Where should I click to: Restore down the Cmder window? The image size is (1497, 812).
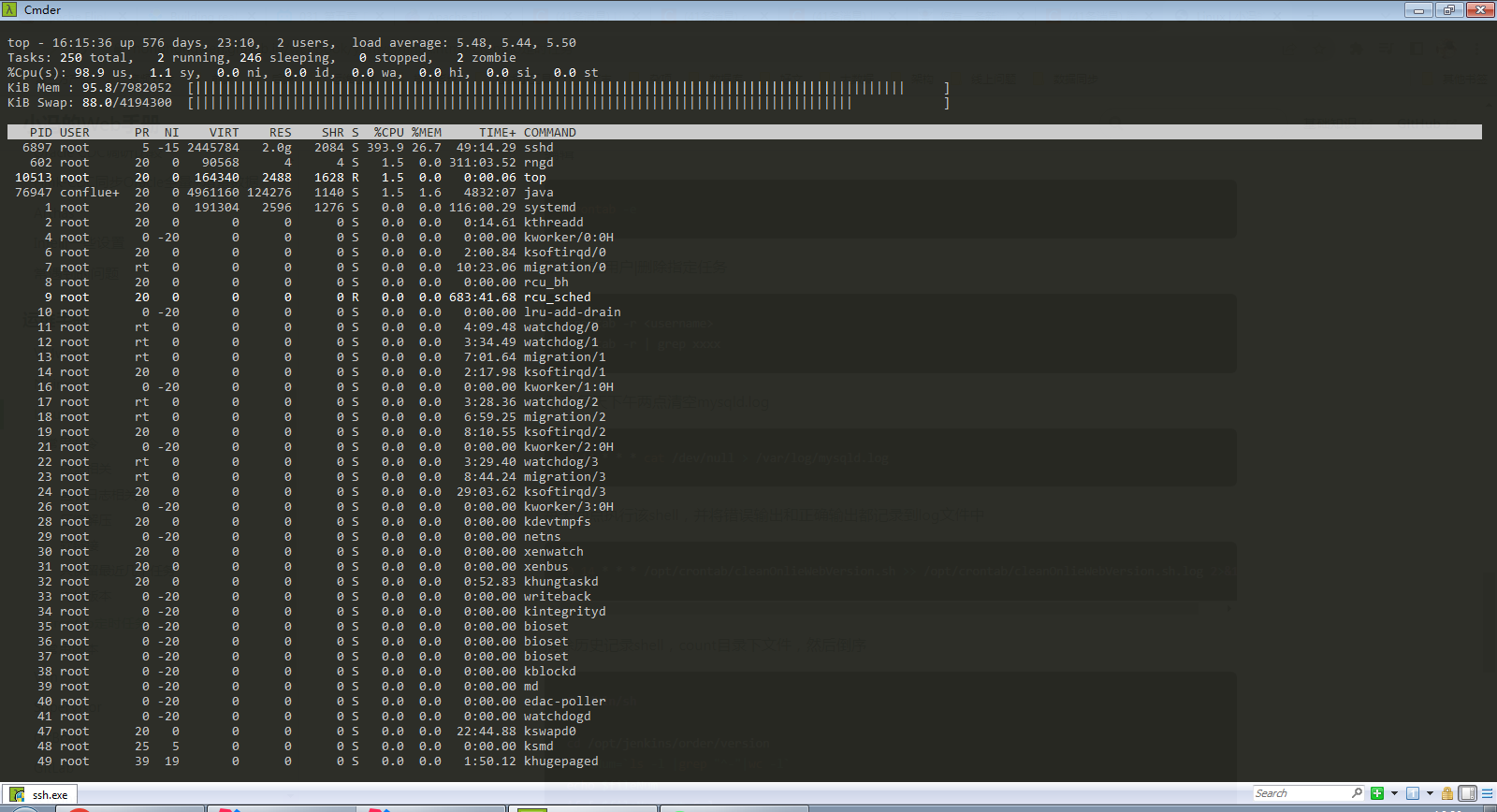[1449, 9]
